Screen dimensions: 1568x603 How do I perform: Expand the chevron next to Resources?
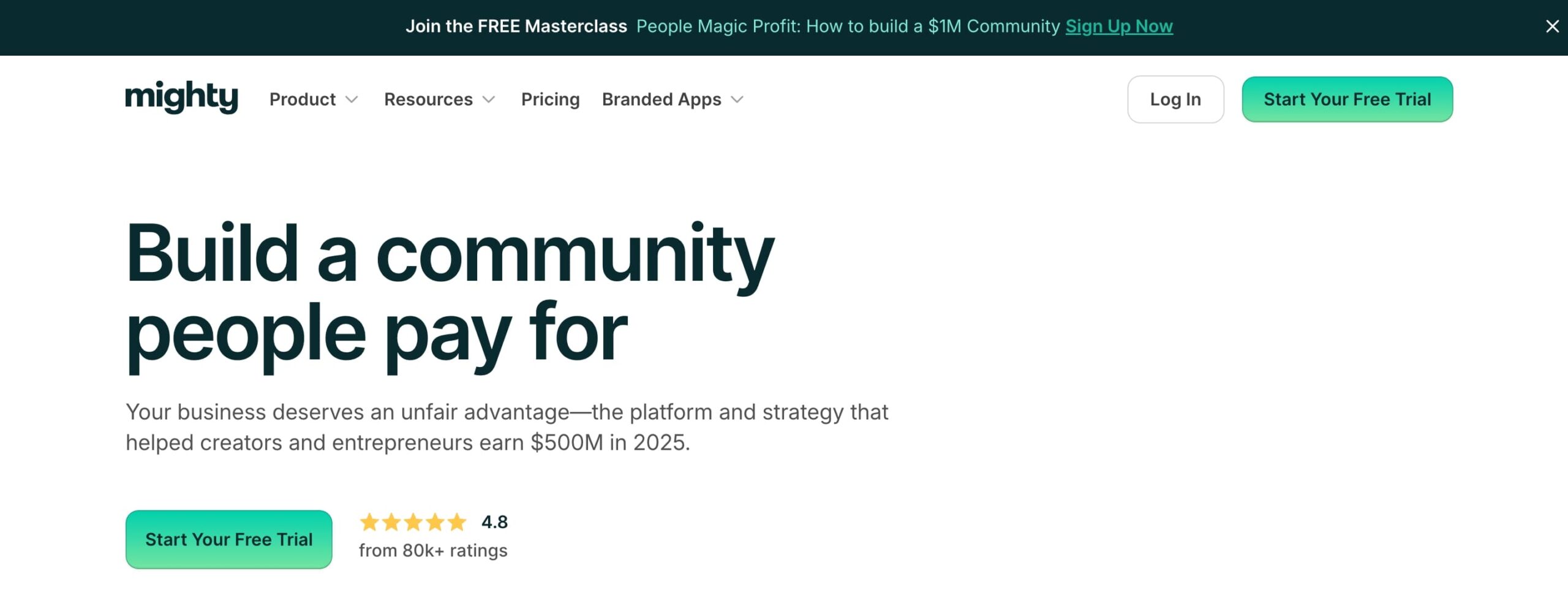[x=489, y=99]
